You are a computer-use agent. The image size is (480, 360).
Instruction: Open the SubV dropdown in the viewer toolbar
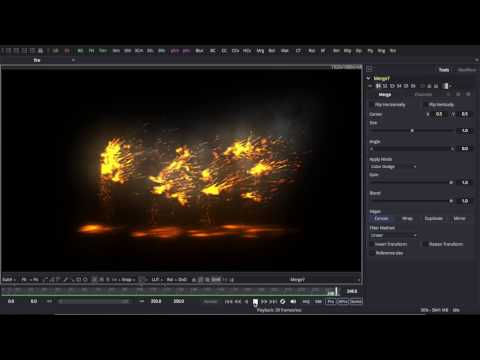9,279
